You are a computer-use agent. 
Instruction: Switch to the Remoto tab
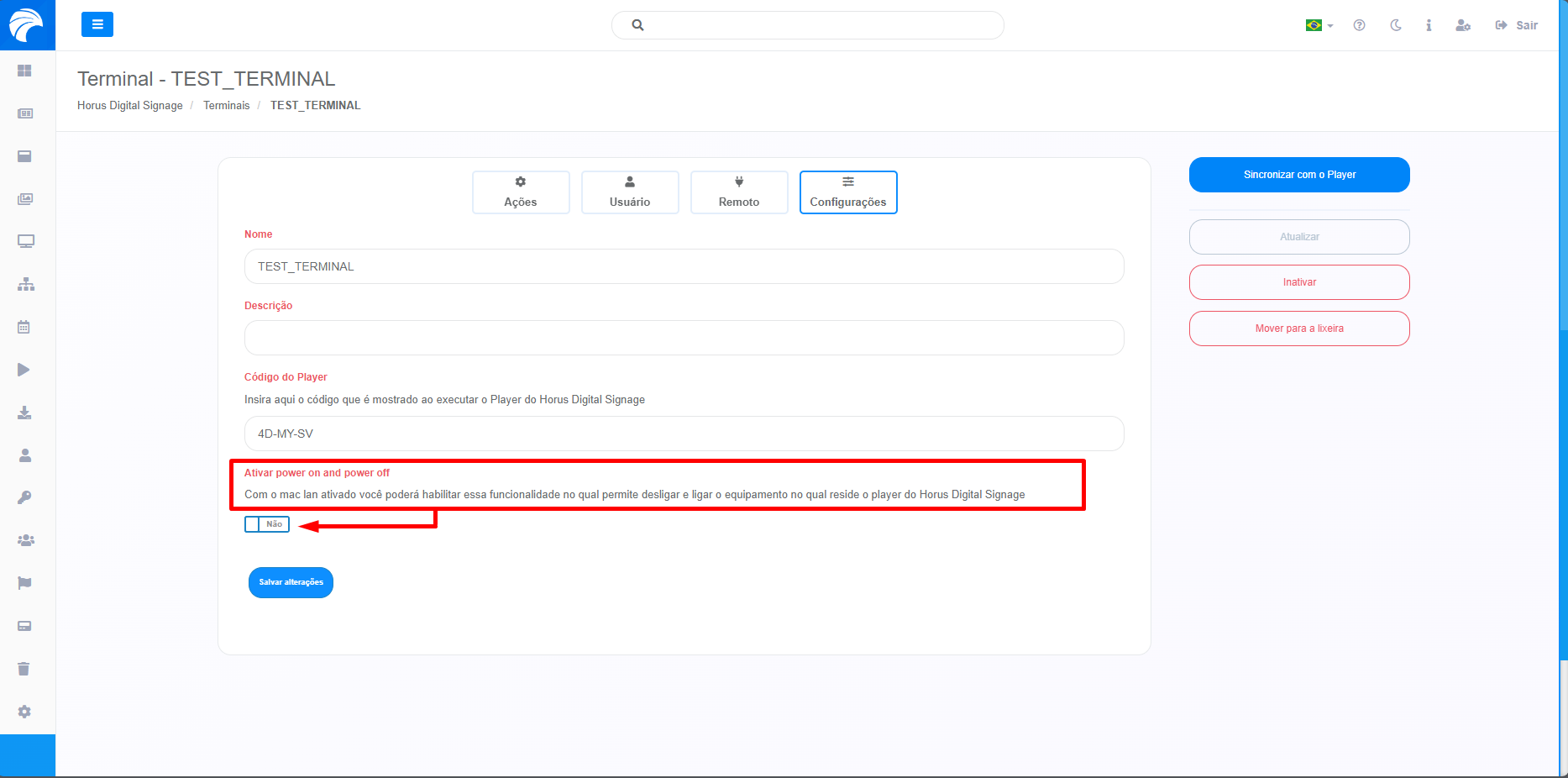coord(739,192)
